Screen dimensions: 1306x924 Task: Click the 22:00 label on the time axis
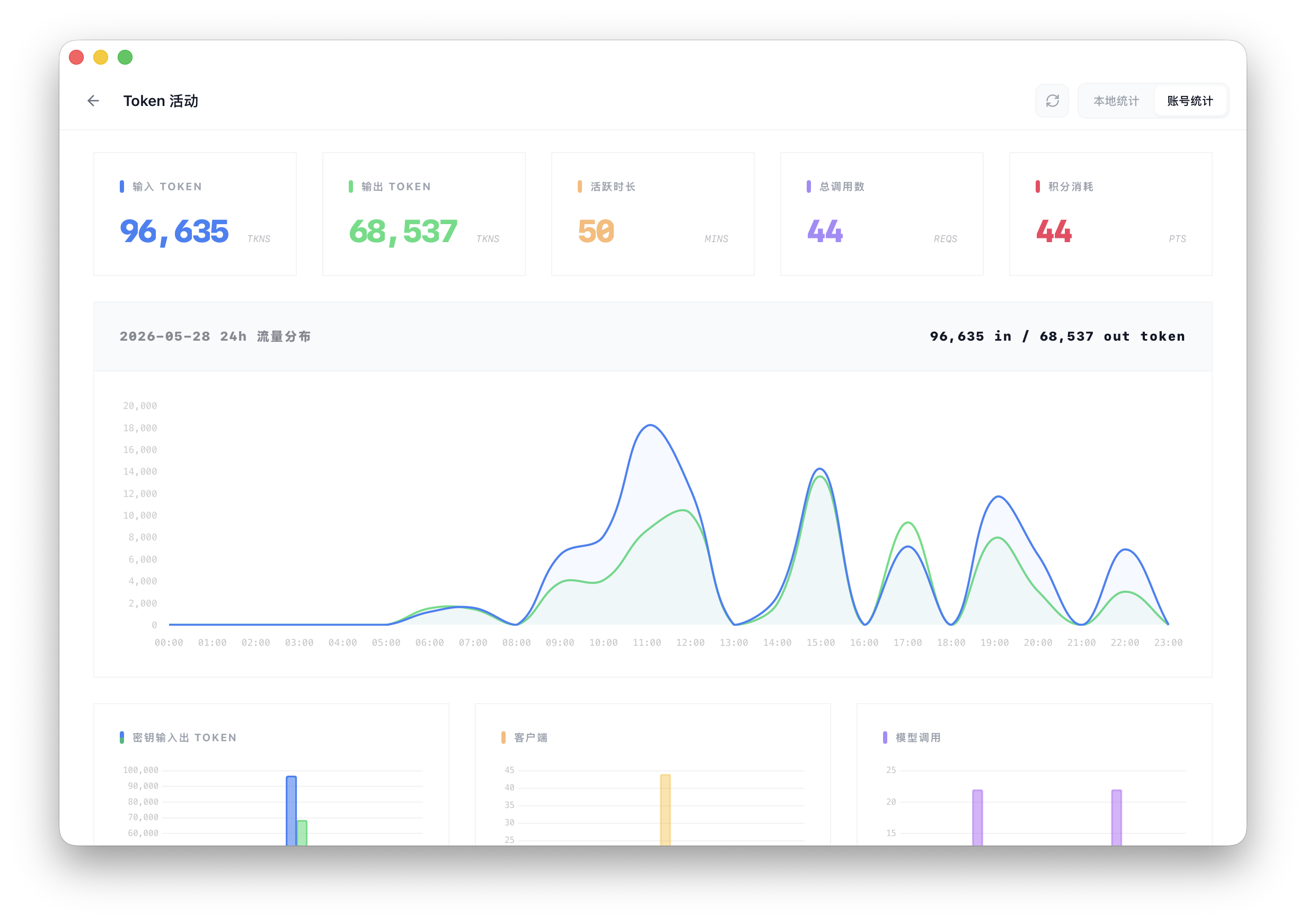pyautogui.click(x=1125, y=642)
